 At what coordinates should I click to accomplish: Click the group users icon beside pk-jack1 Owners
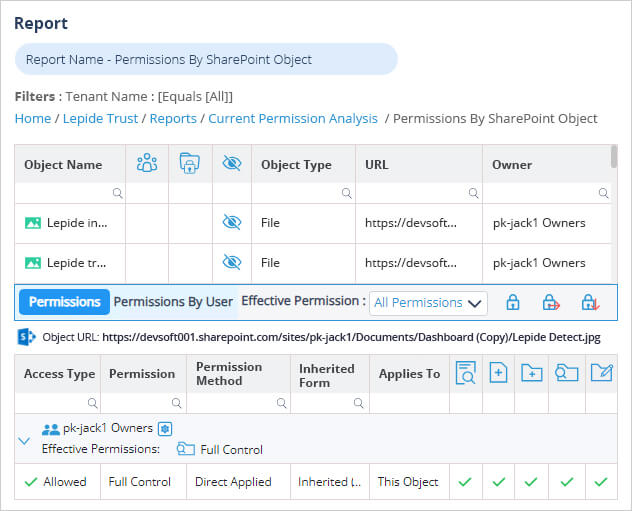click(x=51, y=429)
